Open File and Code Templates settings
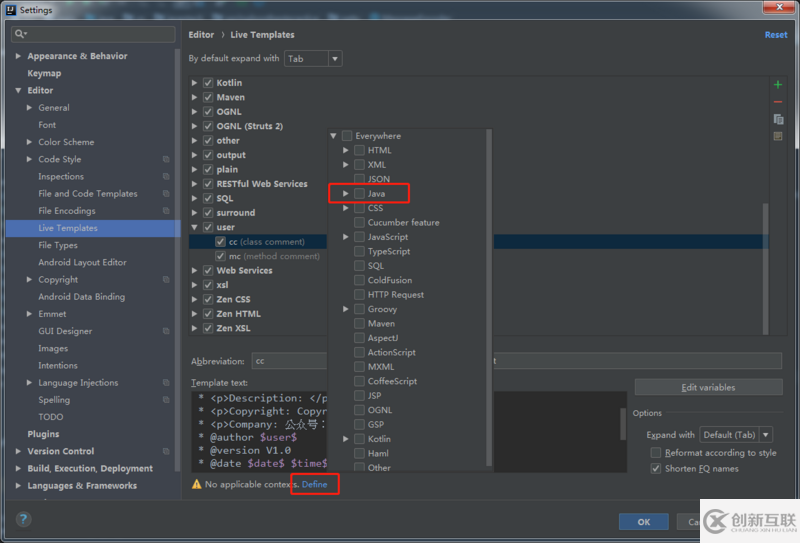The width and height of the screenshot is (800, 543). [x=88, y=194]
